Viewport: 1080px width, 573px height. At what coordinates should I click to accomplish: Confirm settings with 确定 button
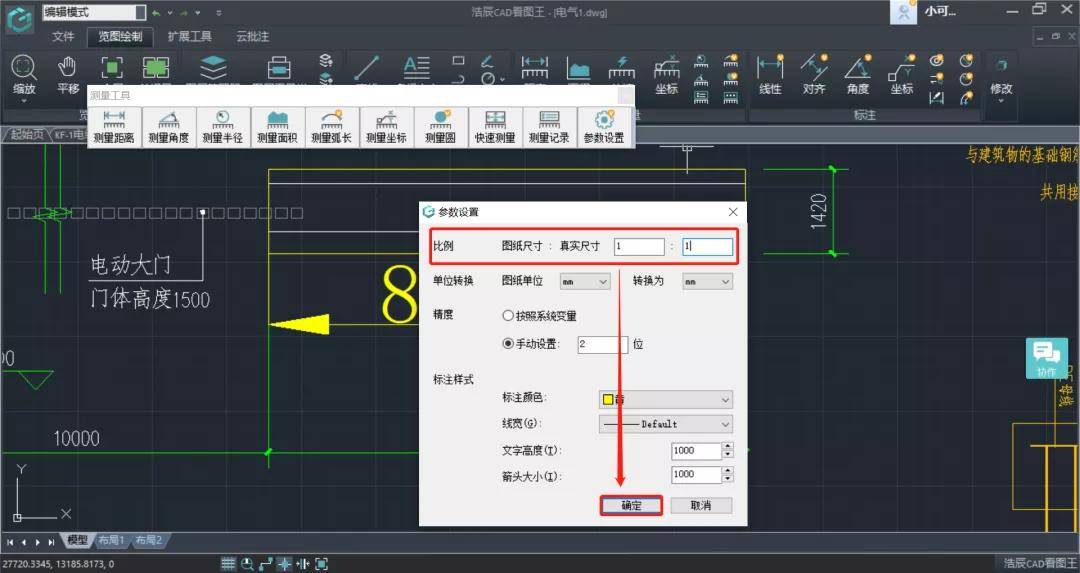tap(631, 506)
